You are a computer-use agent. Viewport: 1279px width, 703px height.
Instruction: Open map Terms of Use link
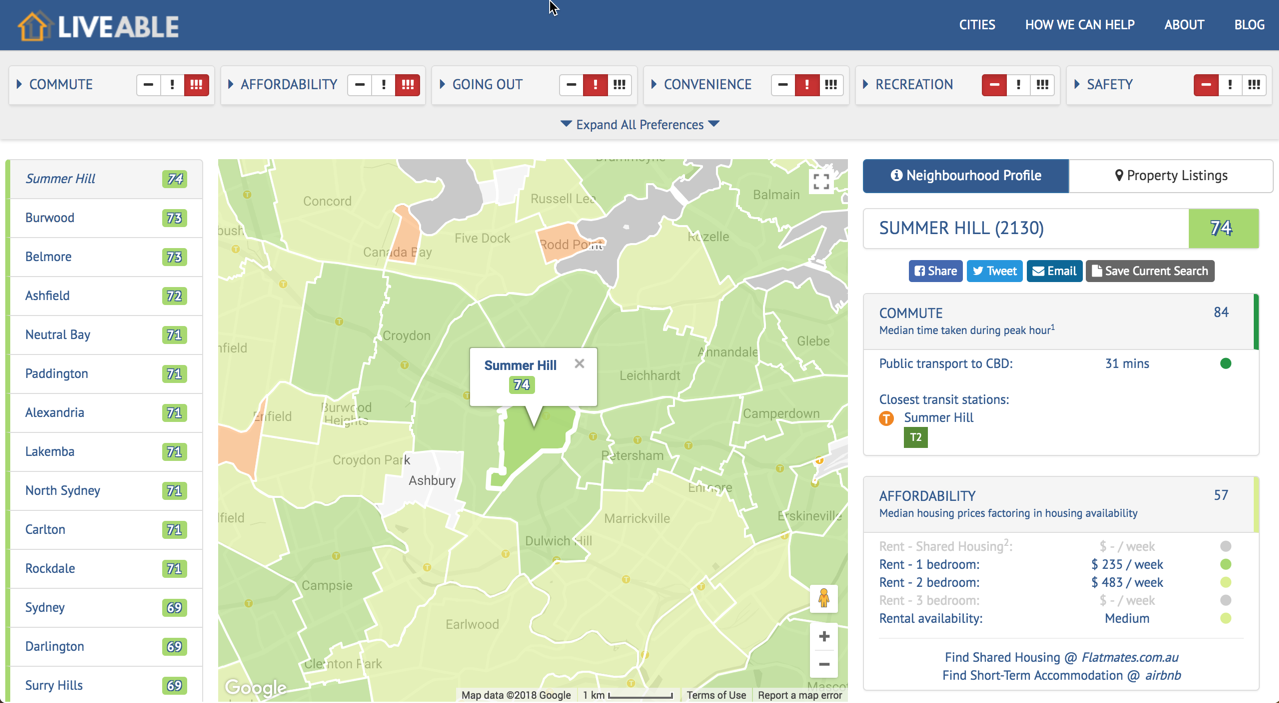click(x=716, y=695)
